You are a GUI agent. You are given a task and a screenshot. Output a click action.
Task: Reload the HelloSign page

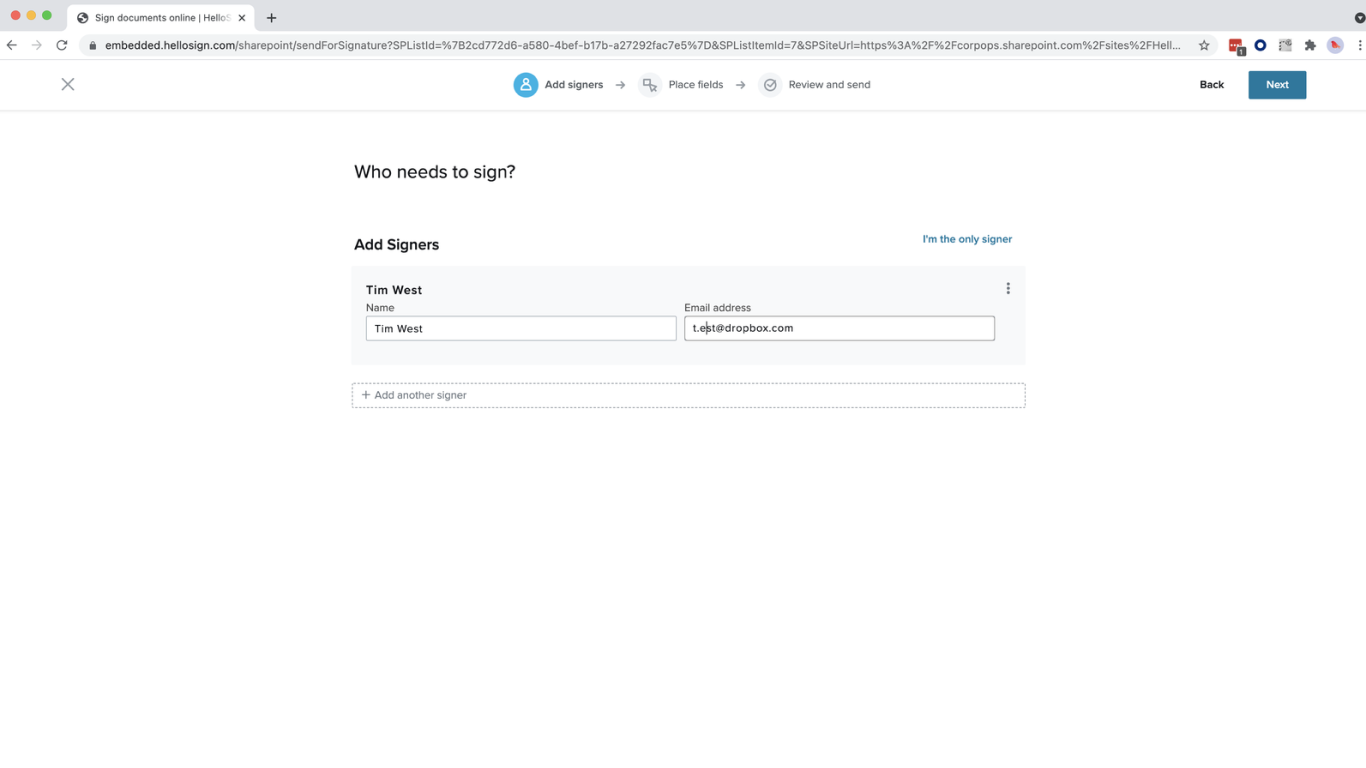click(62, 45)
